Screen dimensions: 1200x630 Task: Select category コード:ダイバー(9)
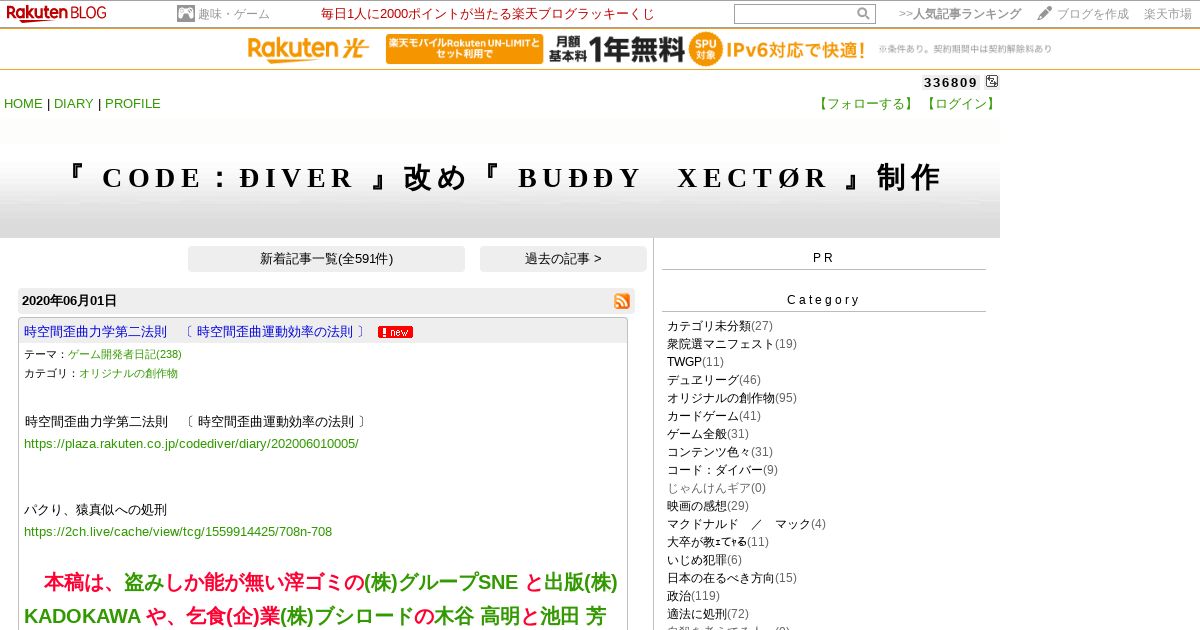(x=722, y=470)
